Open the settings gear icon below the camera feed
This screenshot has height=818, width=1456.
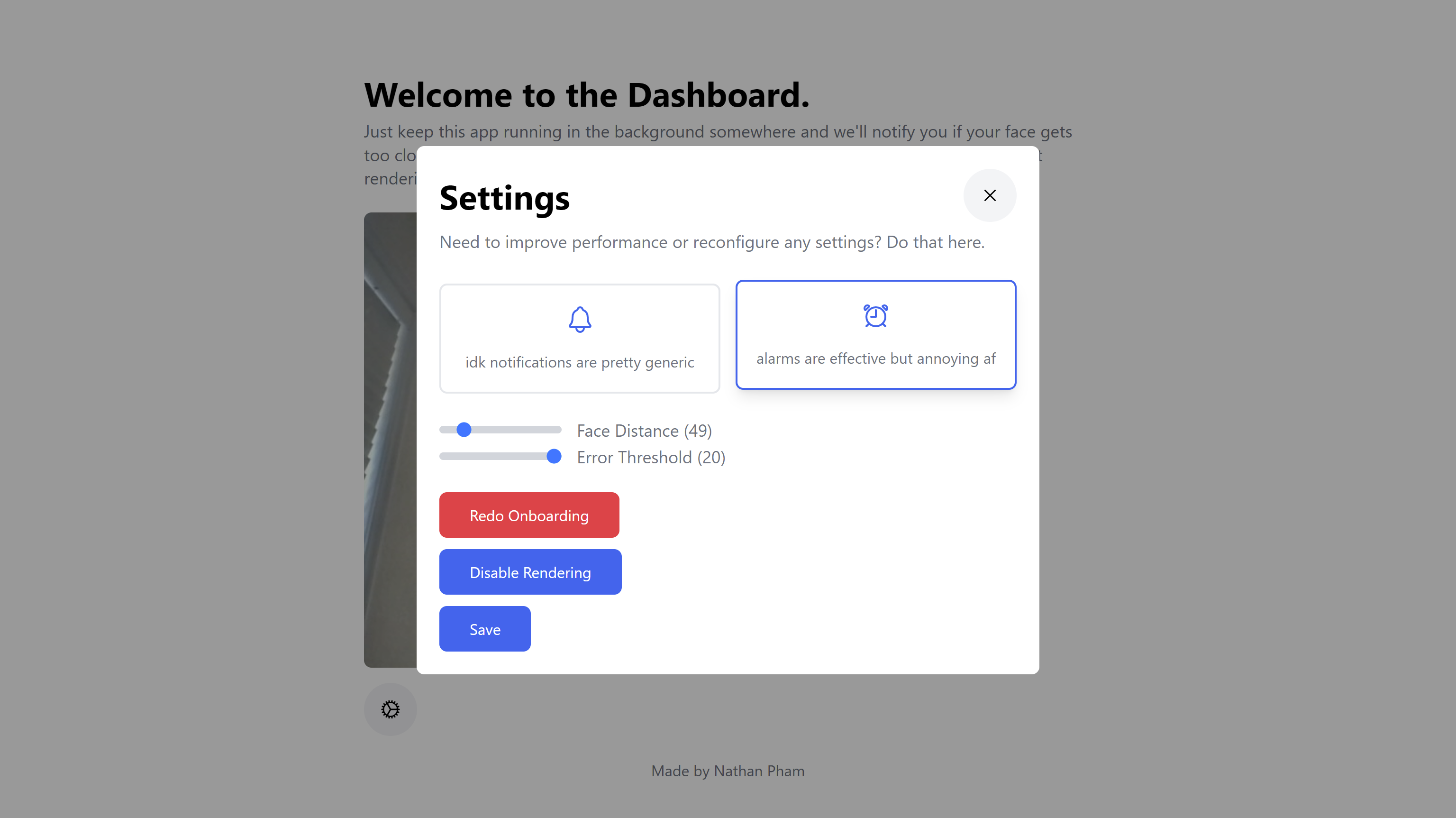(x=390, y=709)
